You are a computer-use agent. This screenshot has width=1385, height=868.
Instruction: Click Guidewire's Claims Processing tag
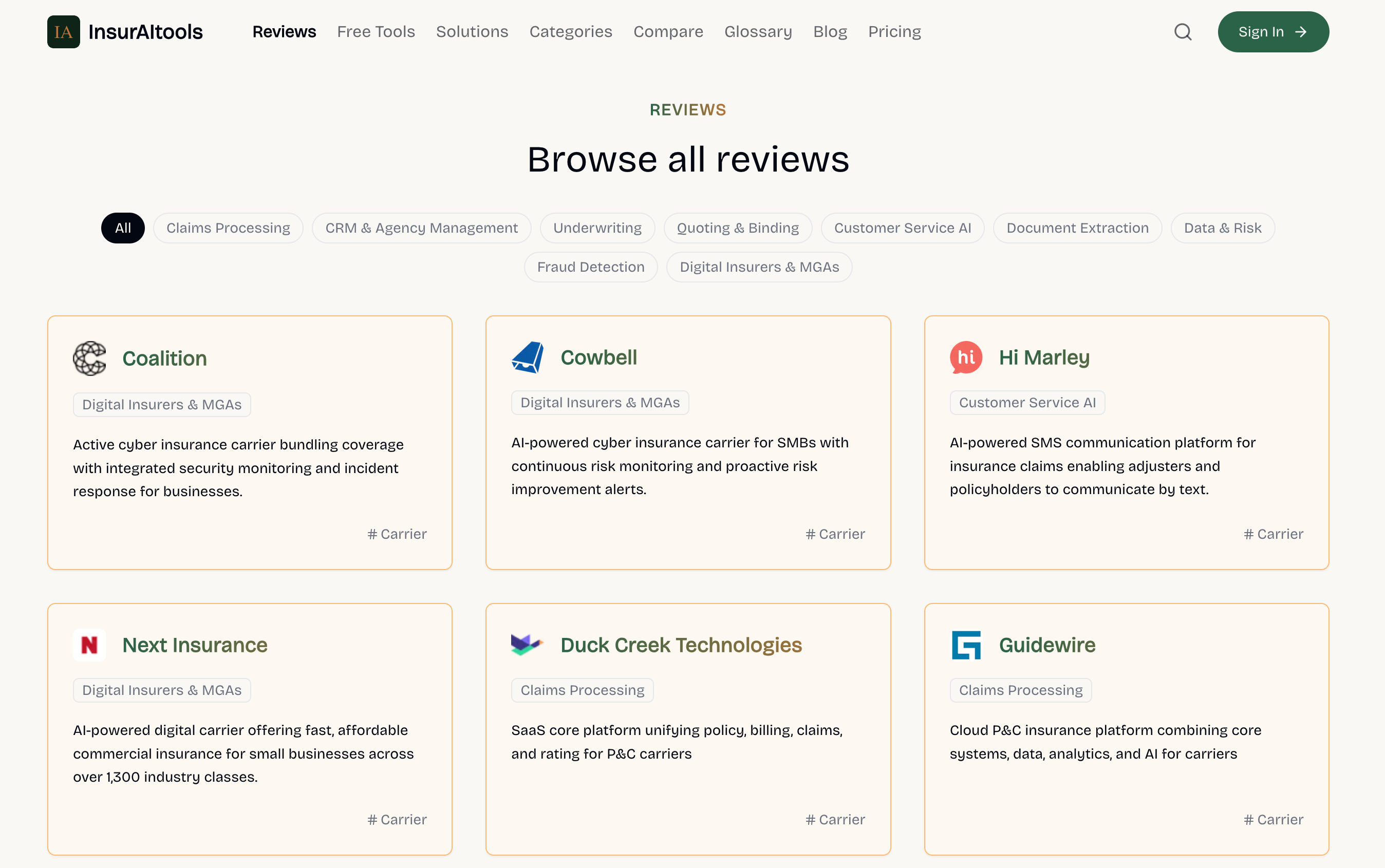[1020, 690]
